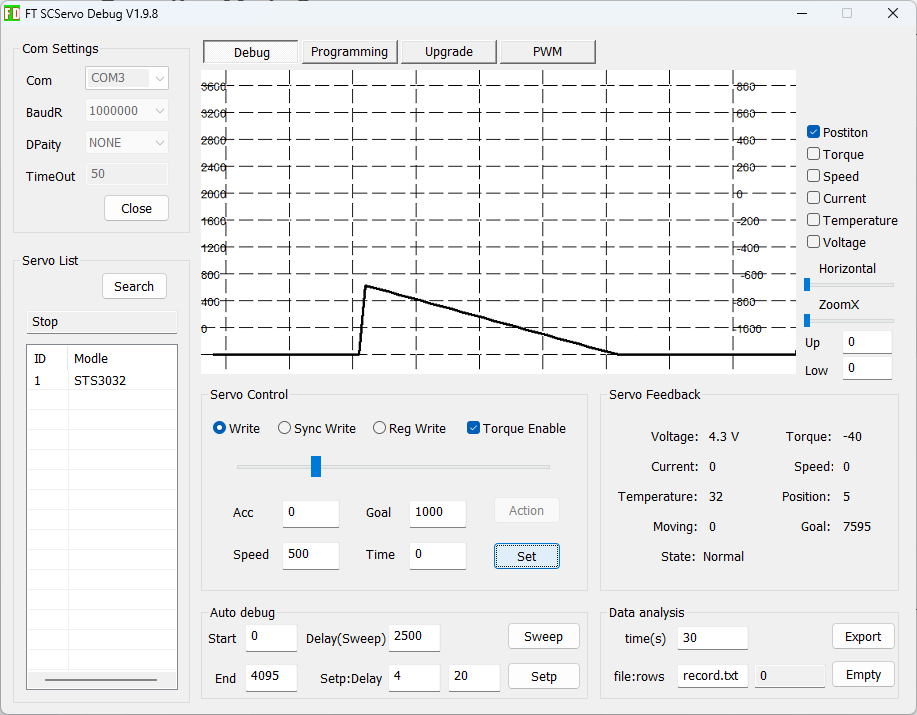
Task: Click the Up value field
Action: click(867, 342)
